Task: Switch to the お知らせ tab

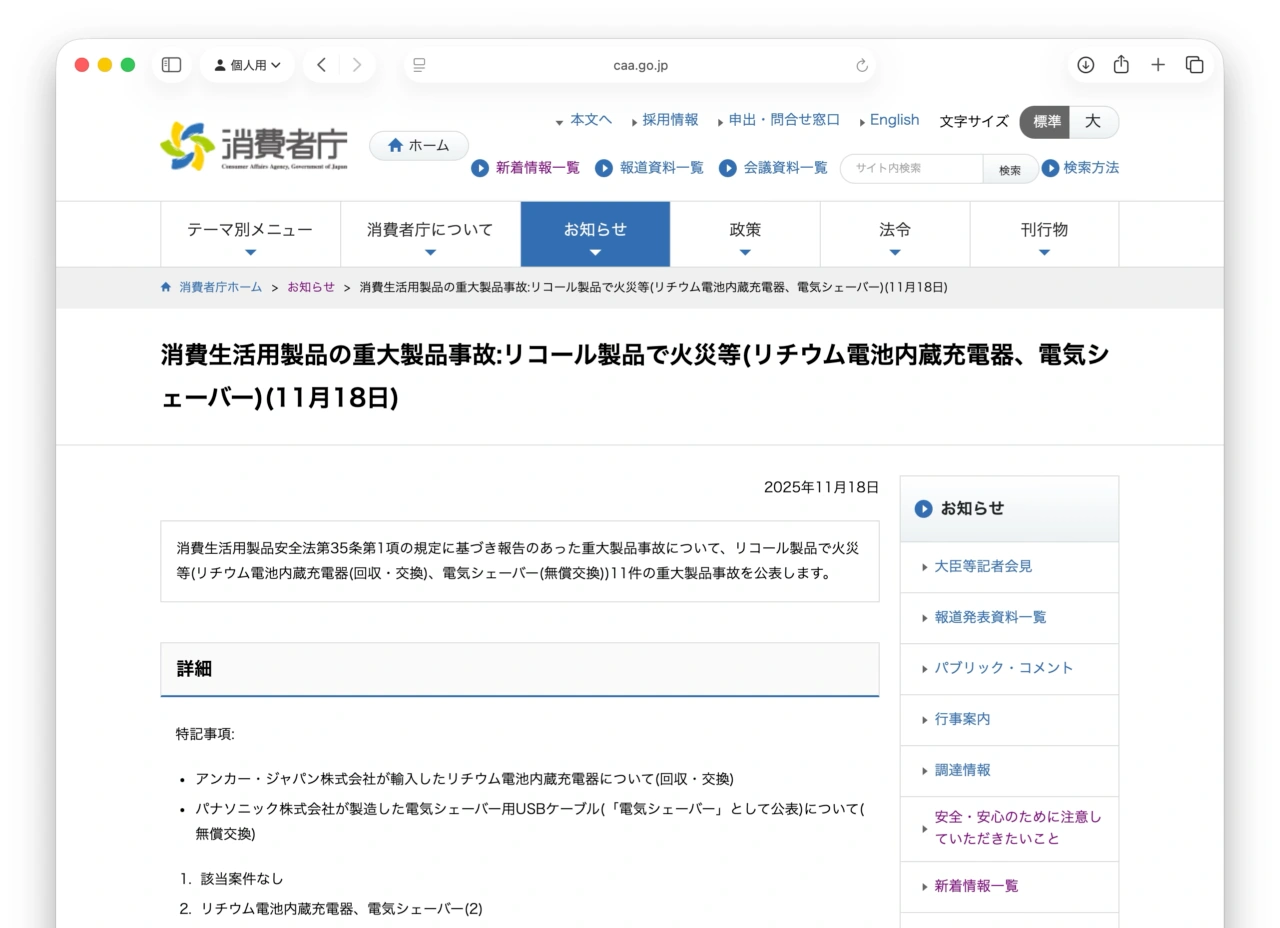Action: point(595,234)
